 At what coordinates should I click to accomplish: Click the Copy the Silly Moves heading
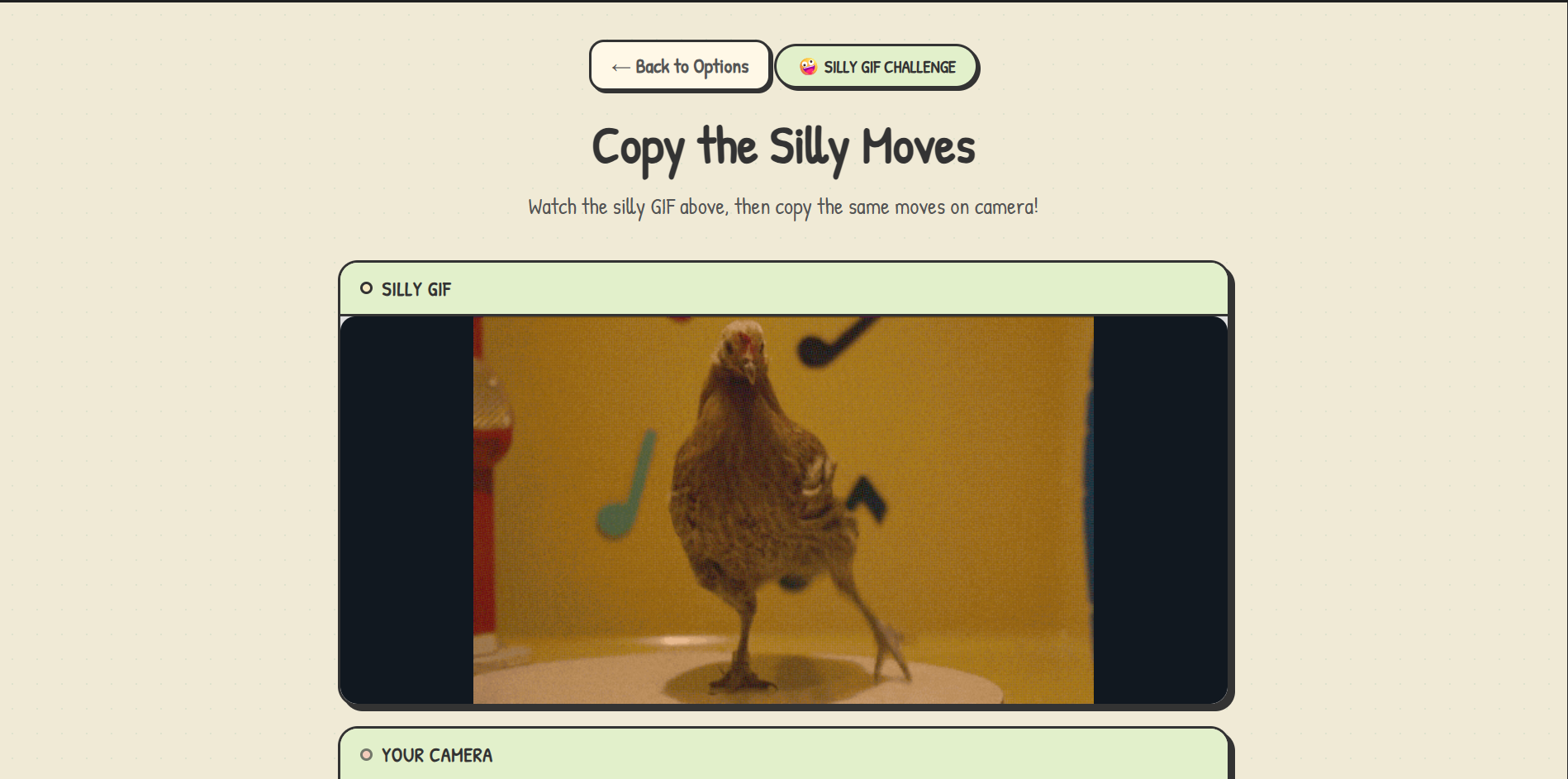[x=783, y=148]
